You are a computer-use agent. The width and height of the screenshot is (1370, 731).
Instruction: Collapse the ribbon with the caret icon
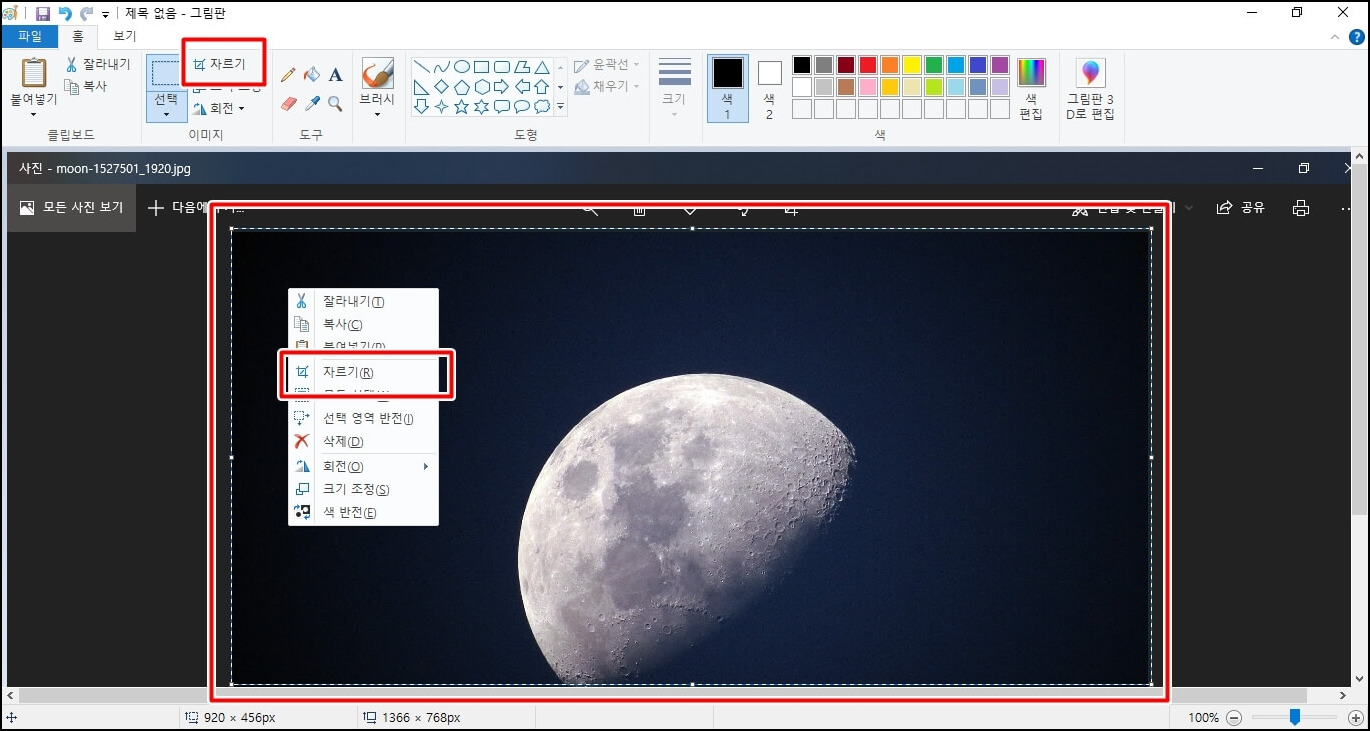point(1334,37)
